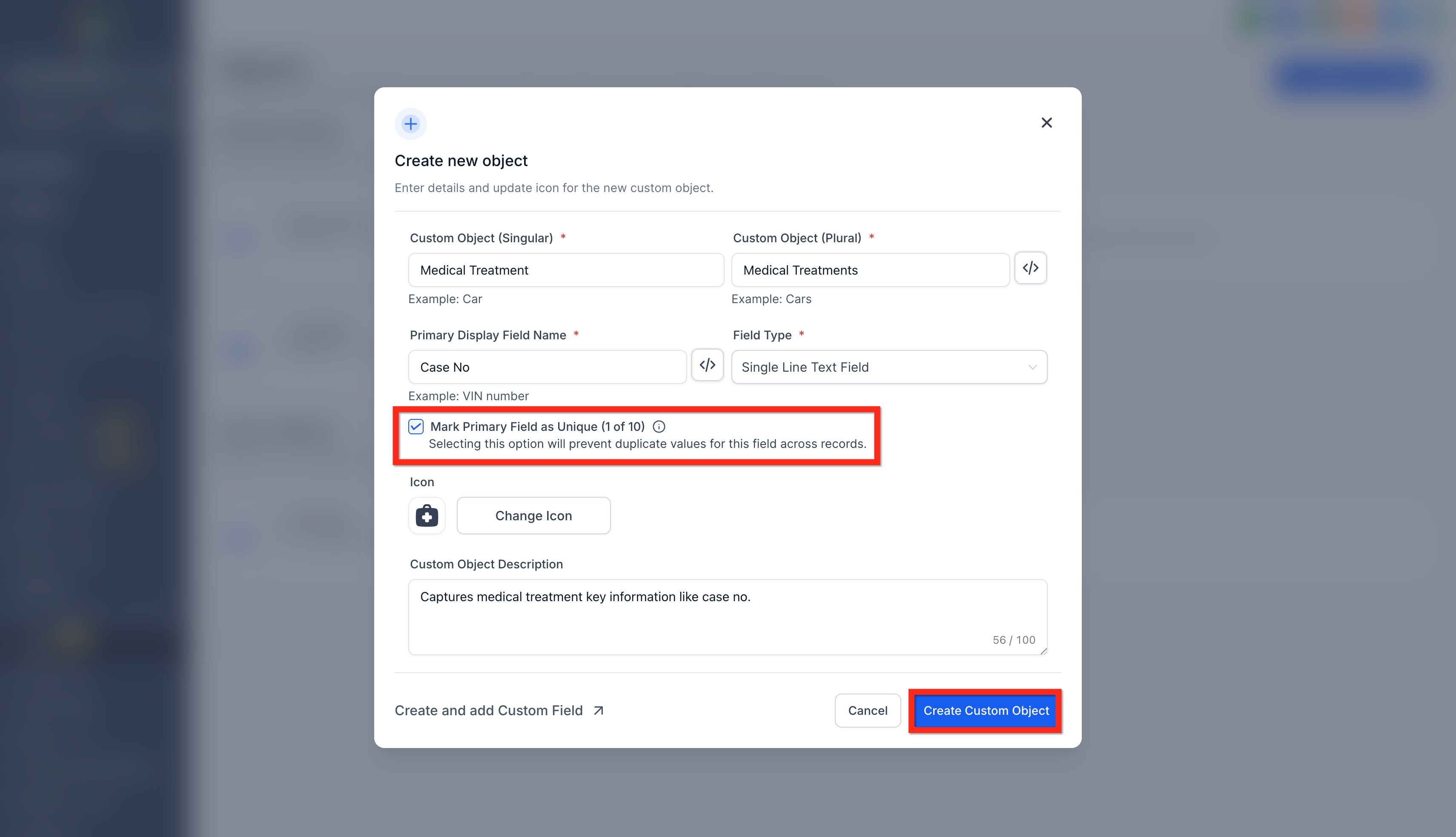
Task: Close the Create new object dialog
Action: (1046, 123)
